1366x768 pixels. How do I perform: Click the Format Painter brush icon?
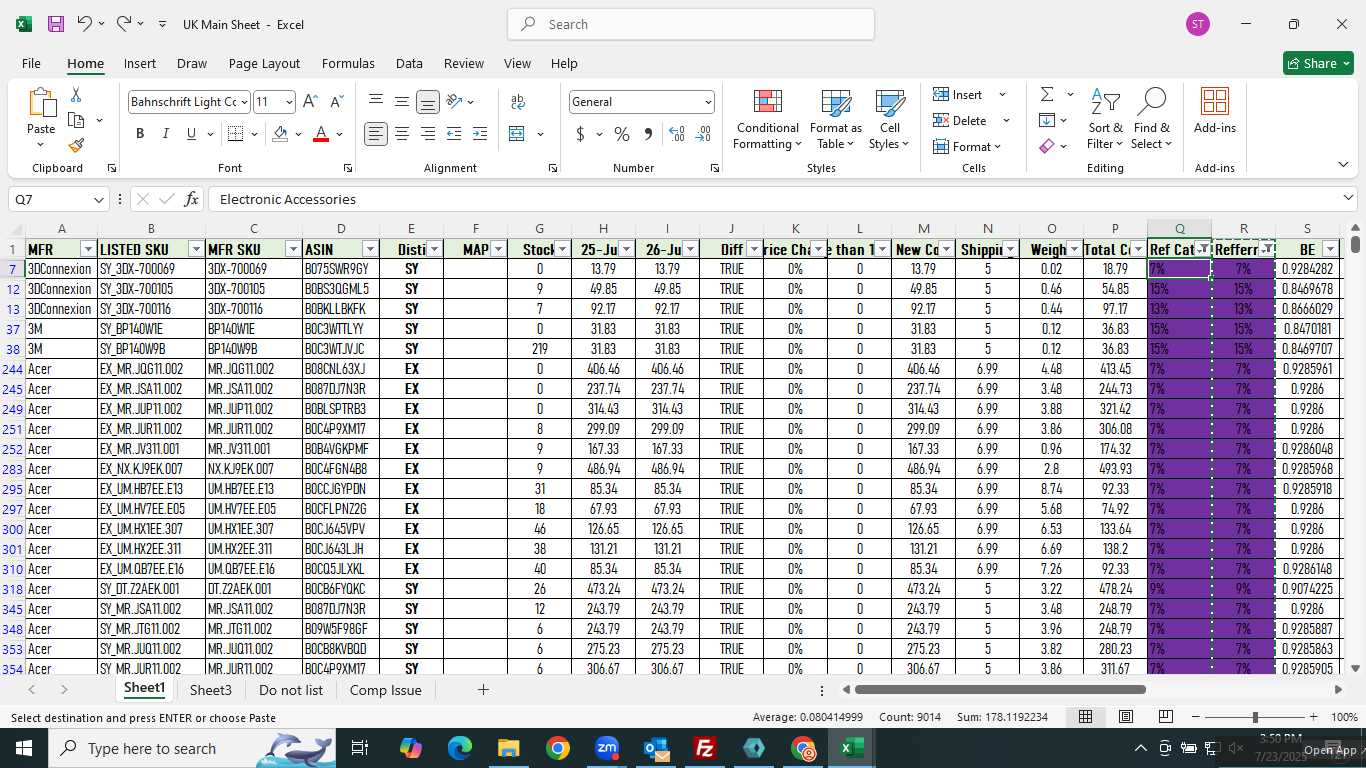click(x=76, y=145)
